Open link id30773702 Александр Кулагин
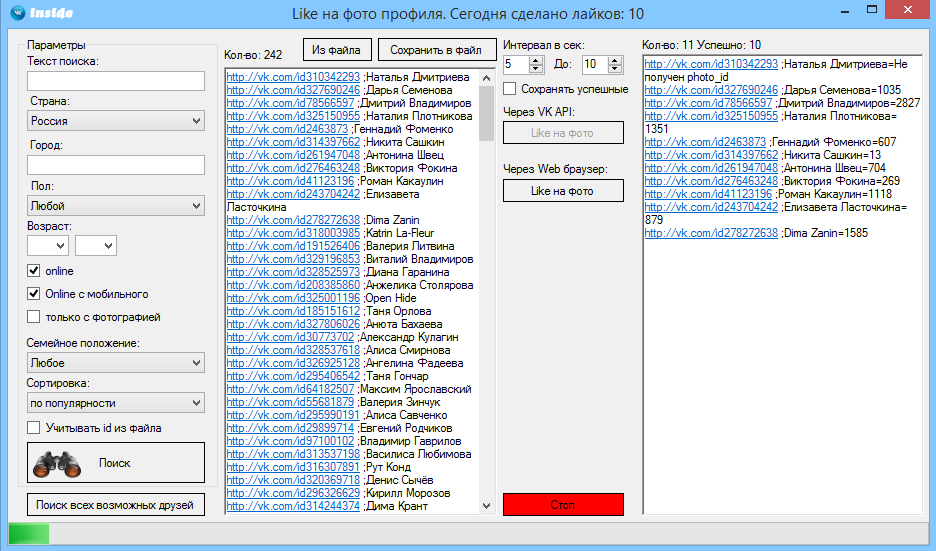Screen dimensions: 936x551 [x=290, y=337]
